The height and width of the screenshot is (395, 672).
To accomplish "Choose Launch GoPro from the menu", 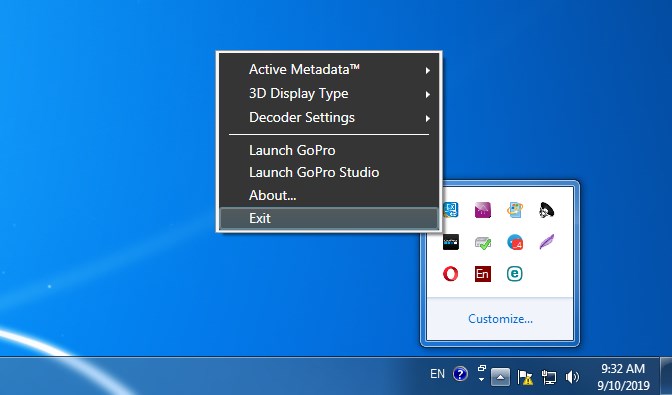I will point(329,150).
